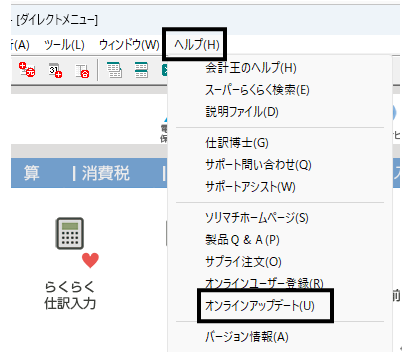Select 製品Q＆A(P) menu item

(x=280, y=240)
